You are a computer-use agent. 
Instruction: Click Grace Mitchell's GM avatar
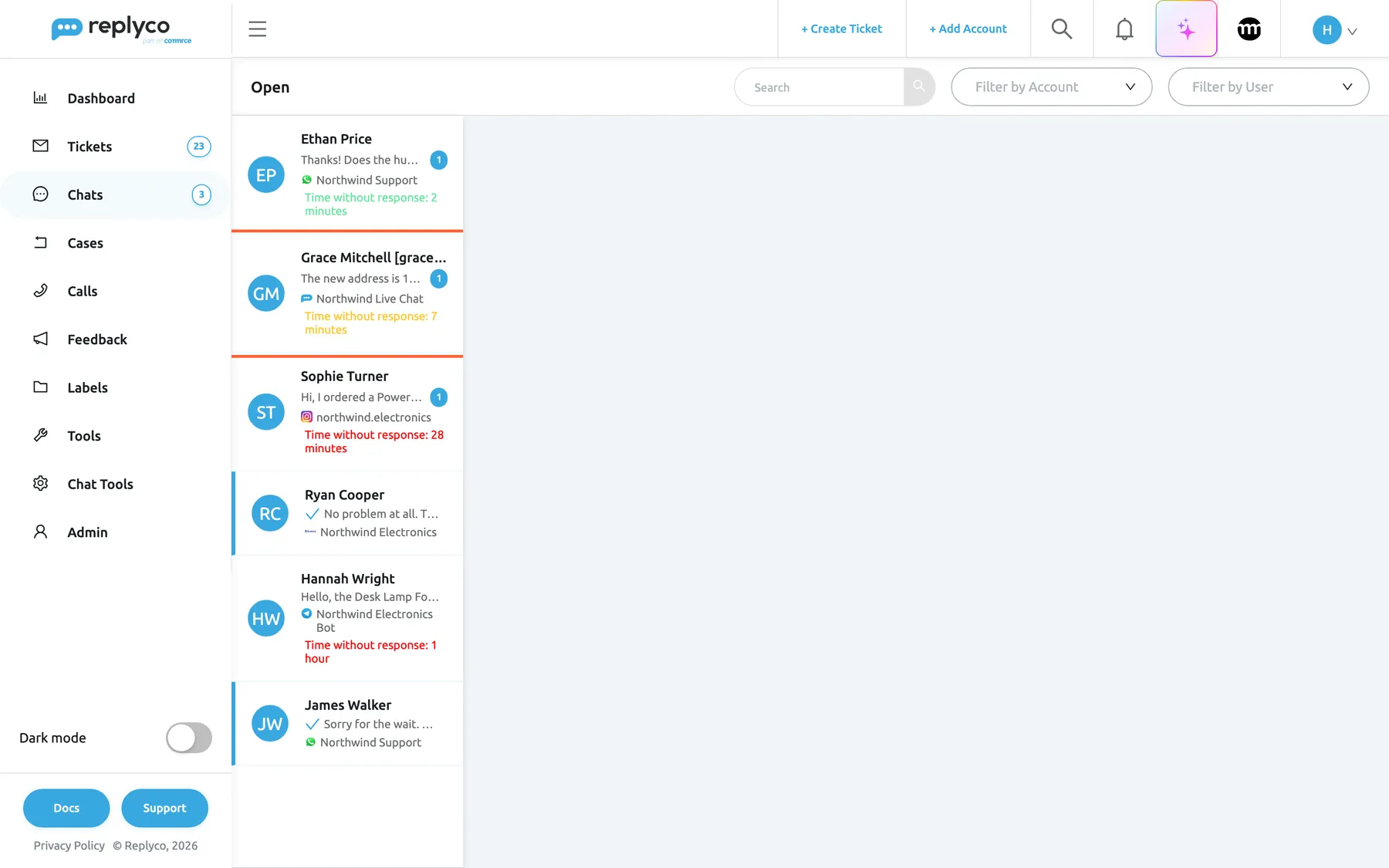pyautogui.click(x=266, y=293)
